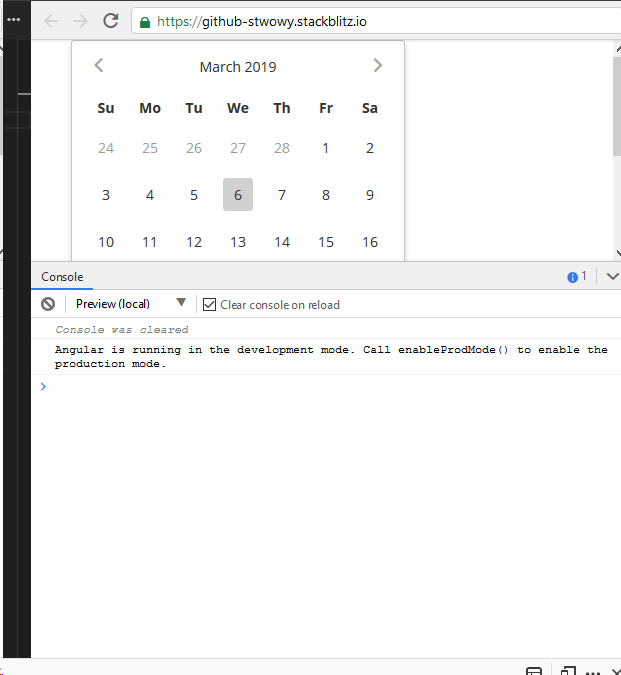Click the green secure lock icon
Image resolution: width=621 pixels, height=675 pixels.
[145, 22]
